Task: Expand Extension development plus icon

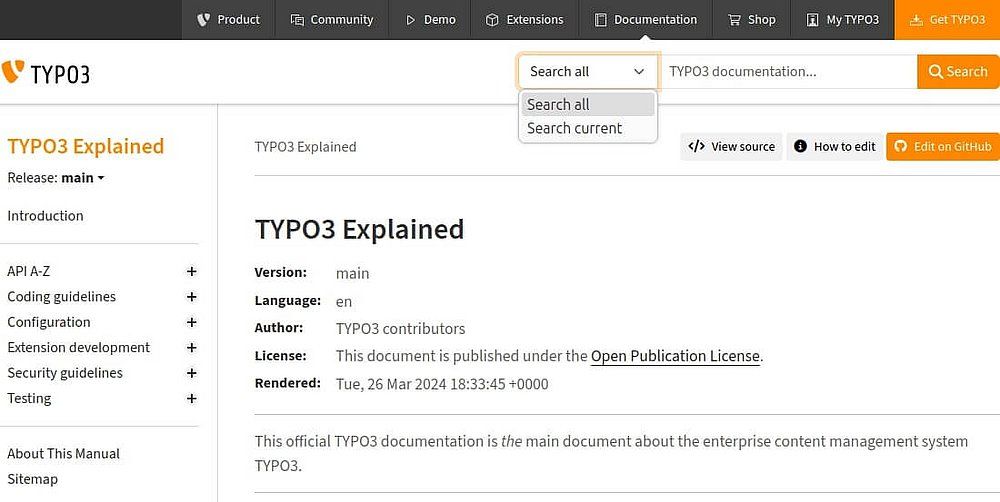Action: (191, 348)
